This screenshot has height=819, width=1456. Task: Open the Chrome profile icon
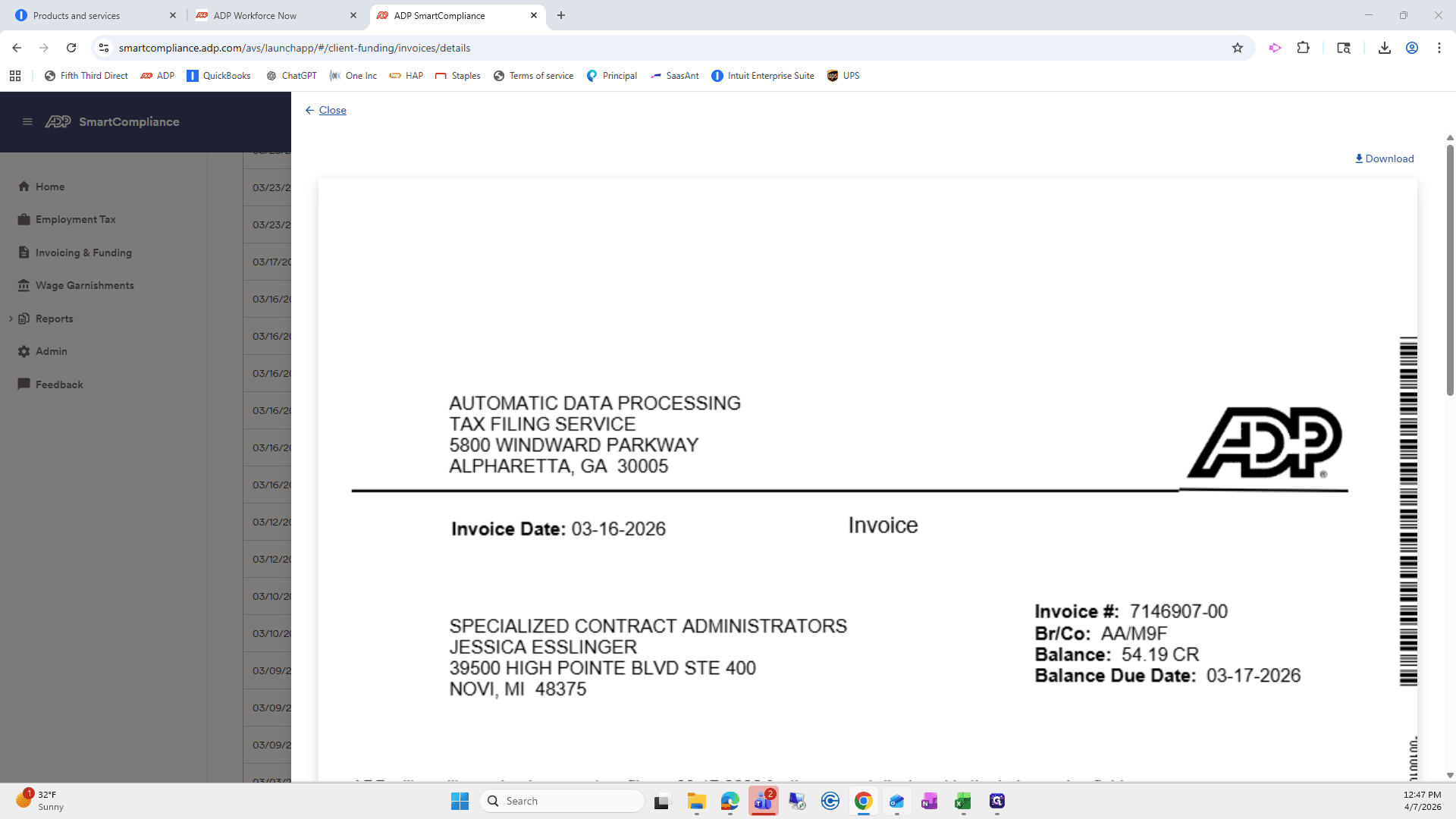point(1412,48)
